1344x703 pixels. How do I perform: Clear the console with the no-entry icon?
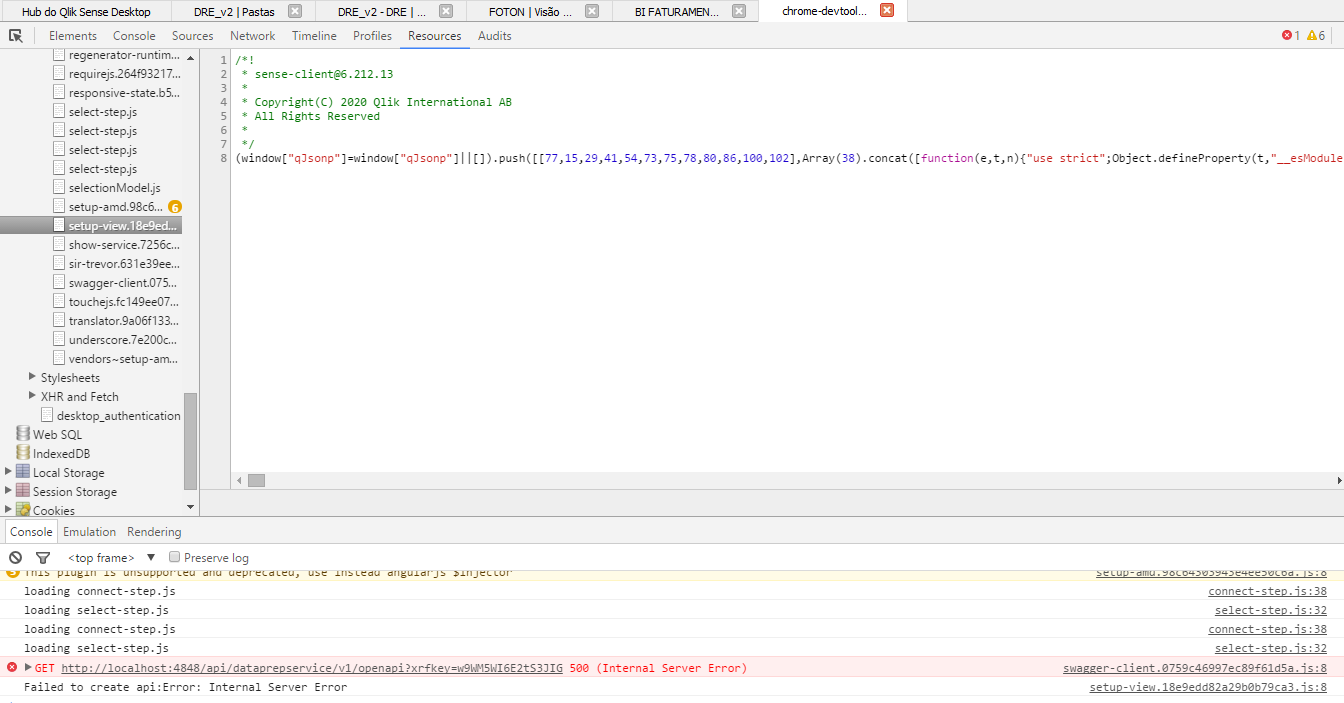pos(14,557)
